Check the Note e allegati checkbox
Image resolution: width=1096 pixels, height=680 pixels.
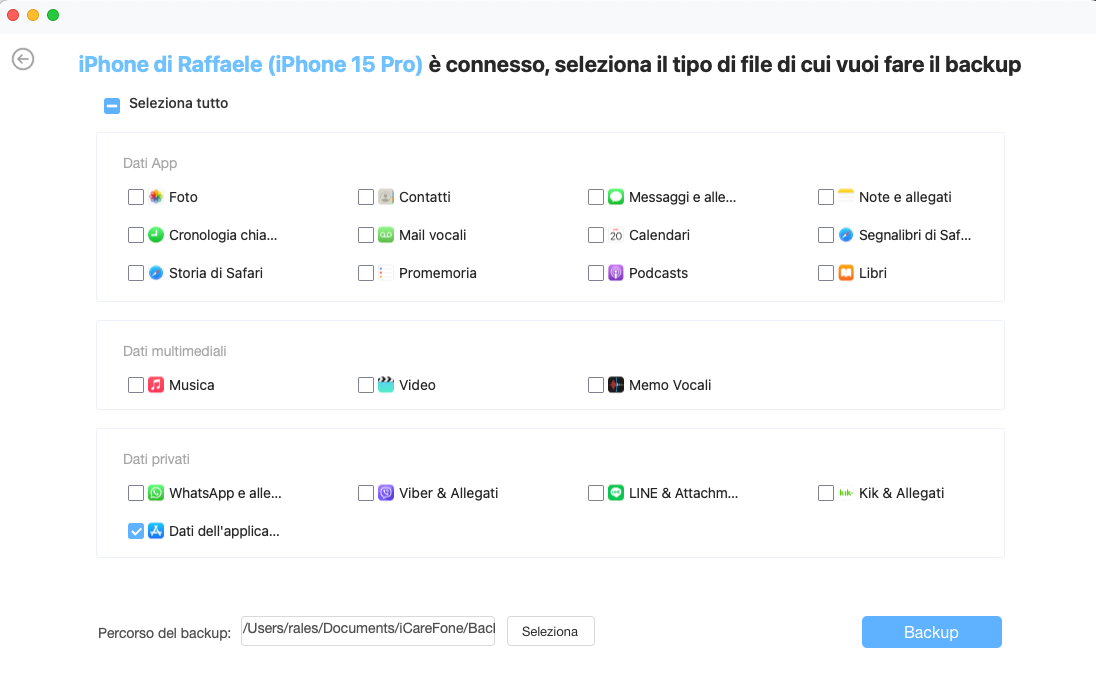tap(826, 197)
